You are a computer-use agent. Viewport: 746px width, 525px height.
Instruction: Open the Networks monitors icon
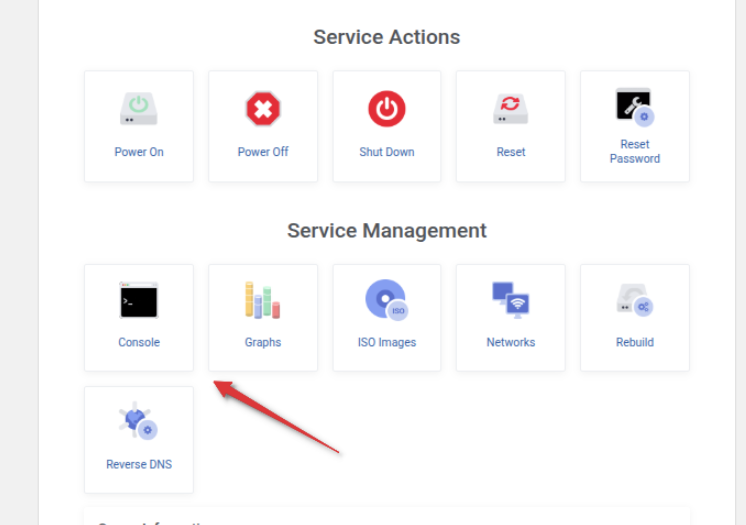click(x=510, y=300)
